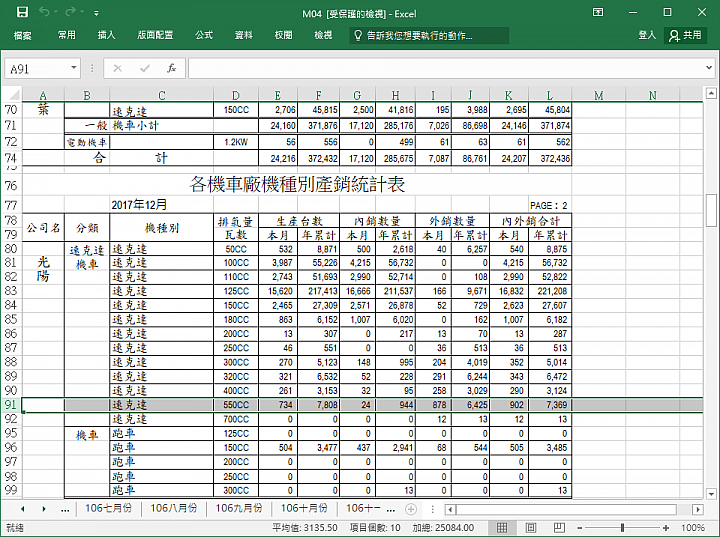Click the Tell Me search box with lightbulb
Viewport: 720px width, 537px height.
click(429, 35)
